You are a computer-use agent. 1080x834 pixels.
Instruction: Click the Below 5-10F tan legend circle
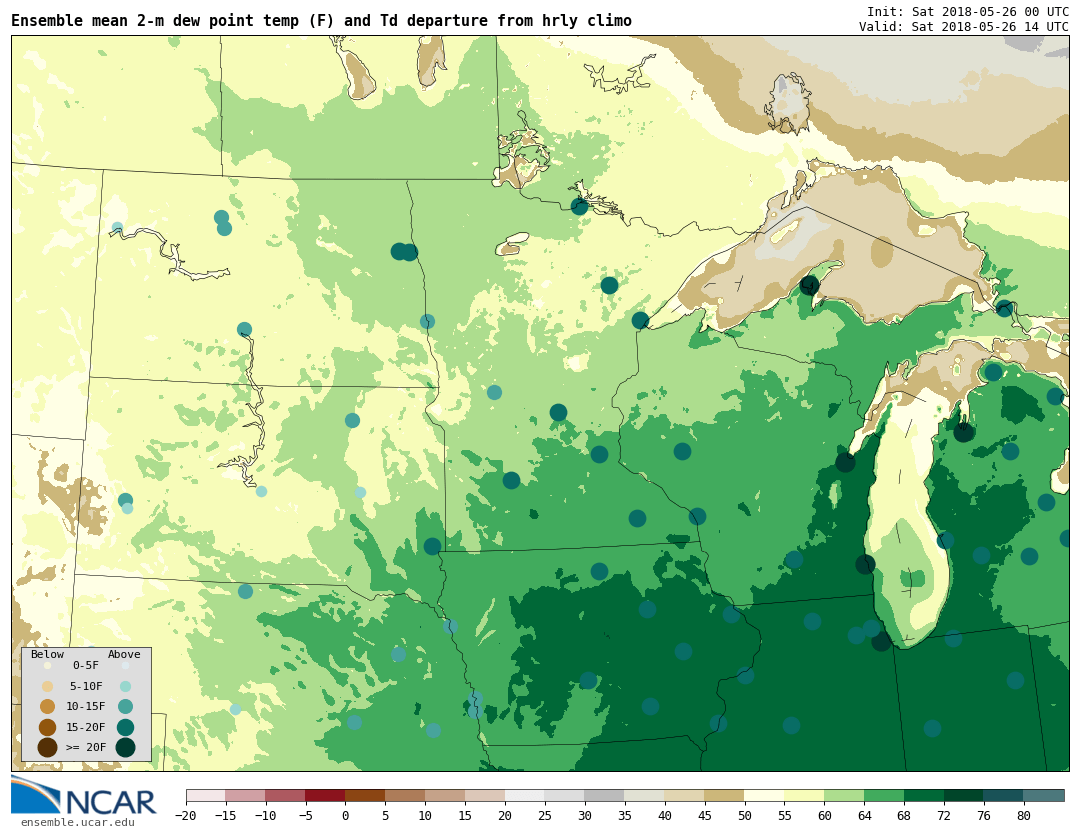tap(48, 687)
